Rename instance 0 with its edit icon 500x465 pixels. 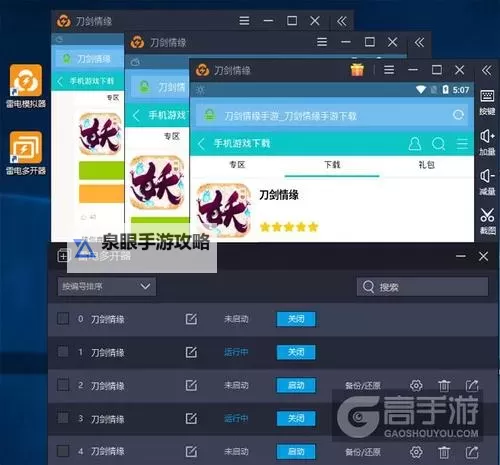(x=191, y=319)
